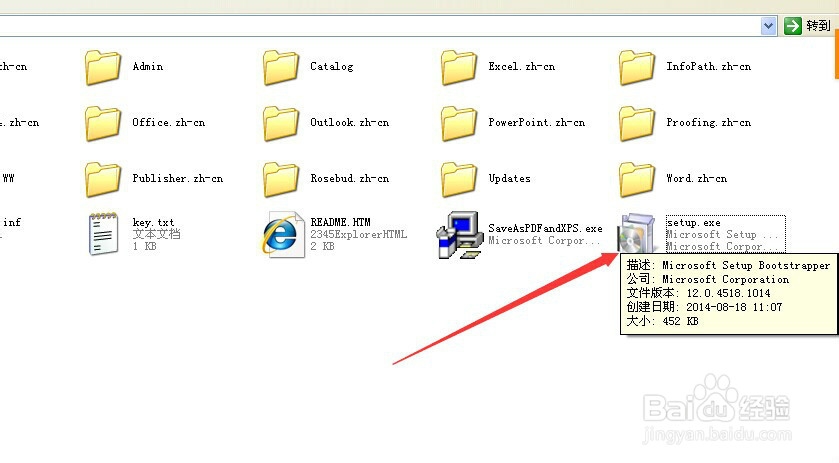The height and width of the screenshot is (463, 839).
Task: Click the file name "README.HTM"
Action: pyautogui.click(x=340, y=222)
